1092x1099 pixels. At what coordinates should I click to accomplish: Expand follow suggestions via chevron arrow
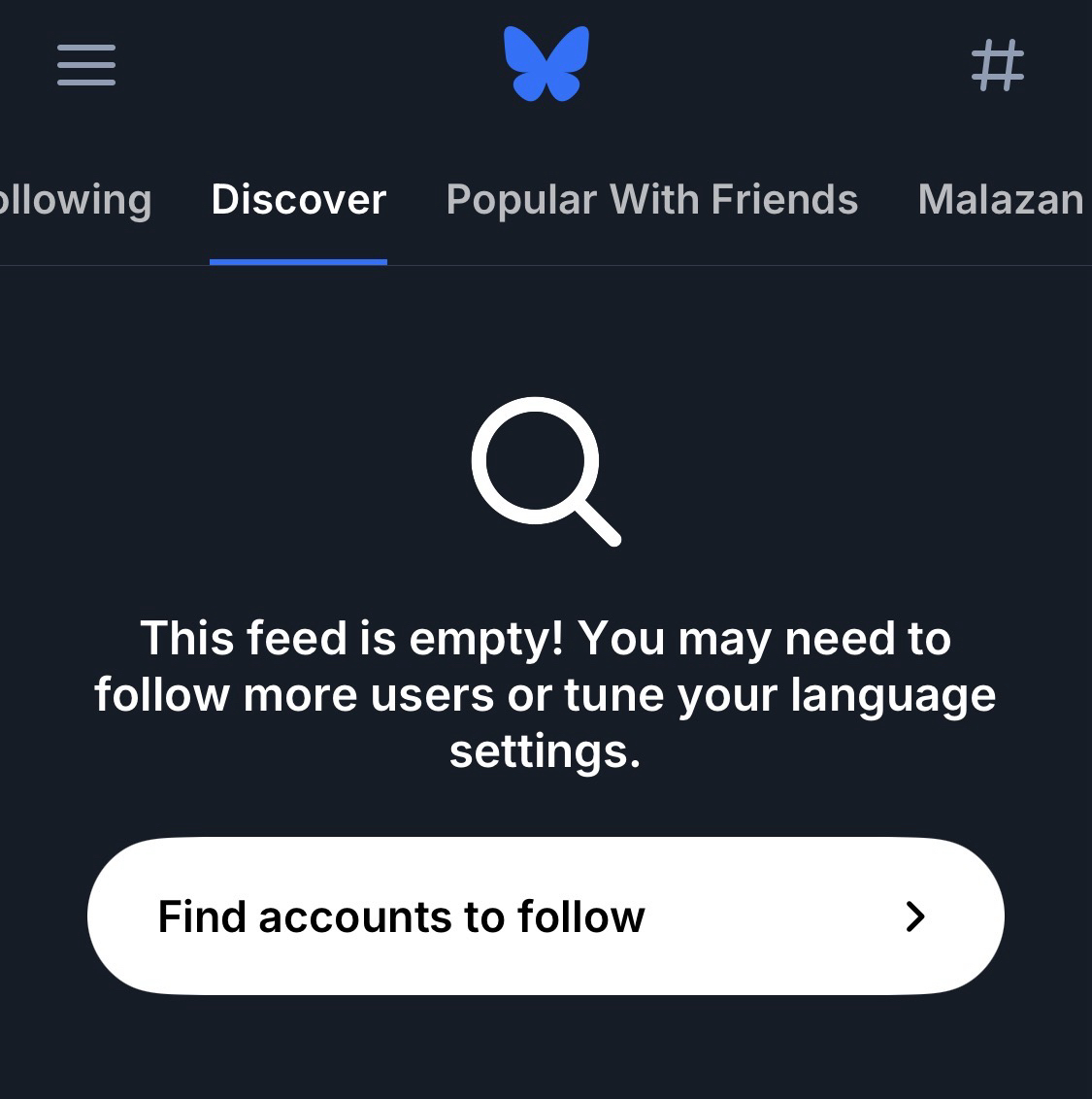click(915, 916)
